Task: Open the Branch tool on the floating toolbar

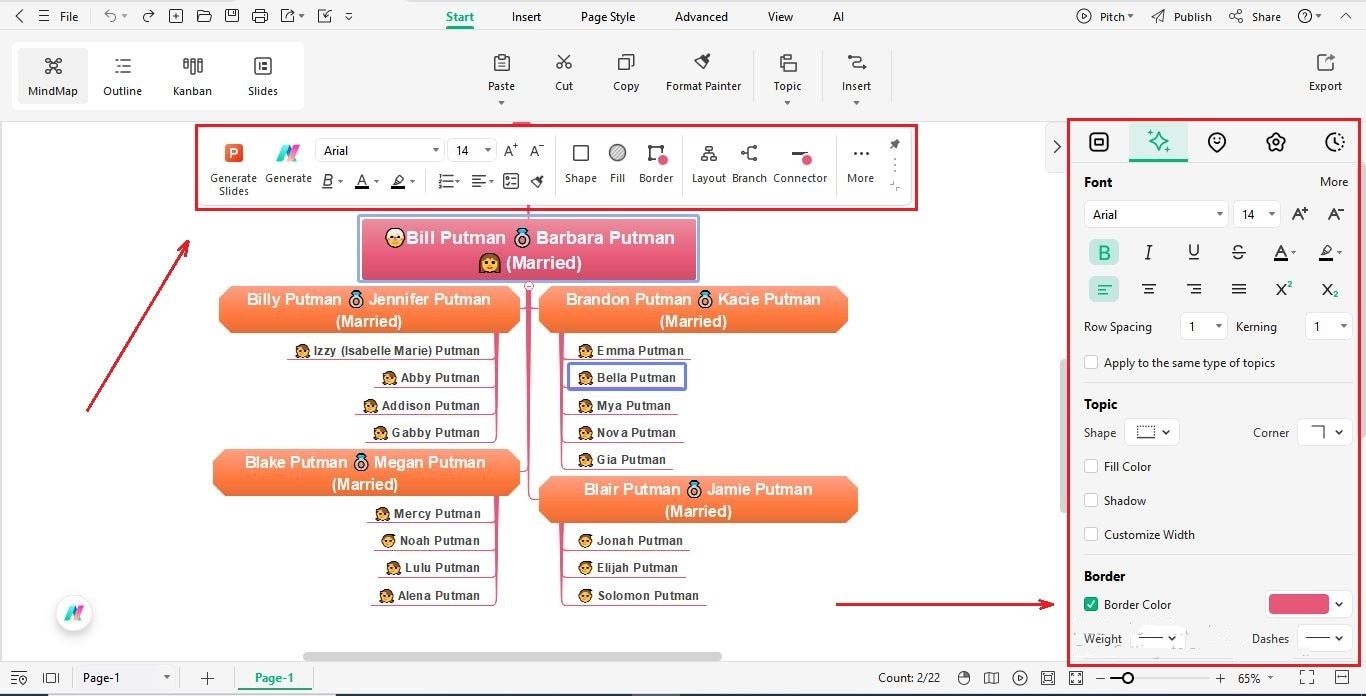Action: pyautogui.click(x=749, y=163)
